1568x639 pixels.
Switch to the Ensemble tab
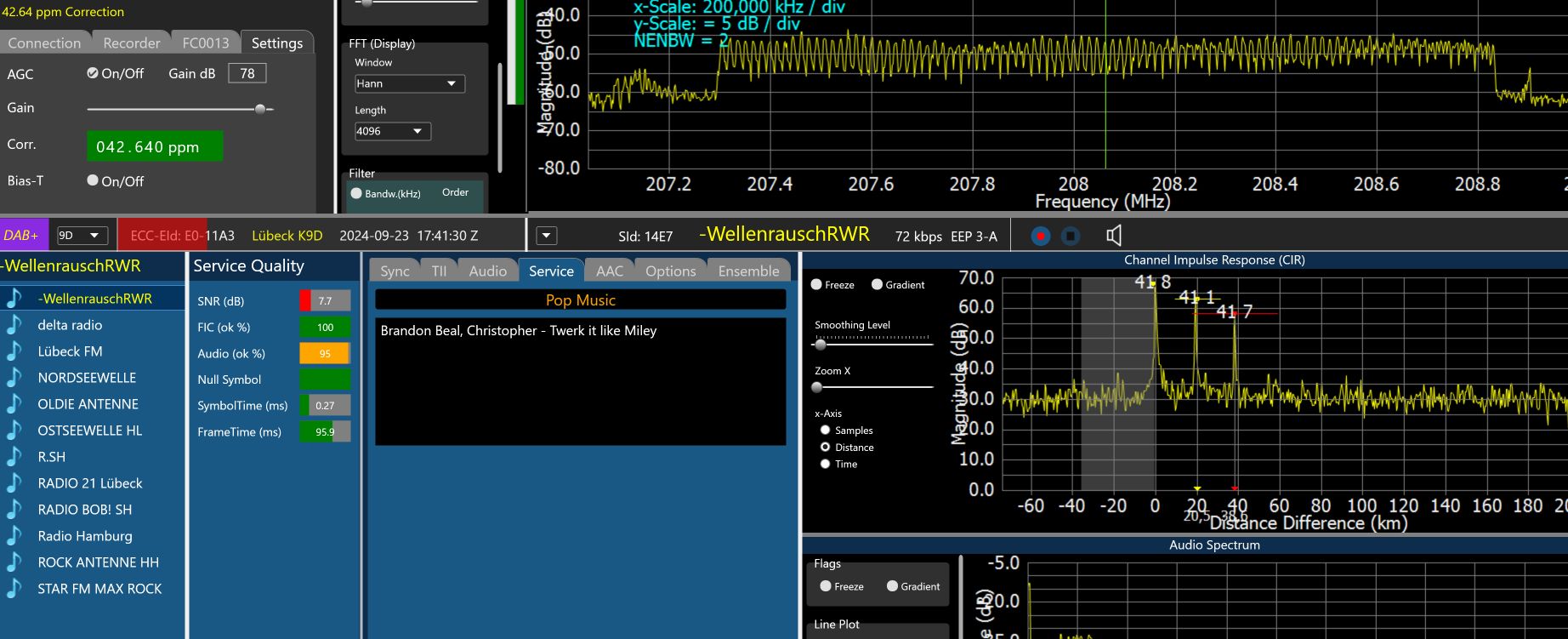(748, 271)
